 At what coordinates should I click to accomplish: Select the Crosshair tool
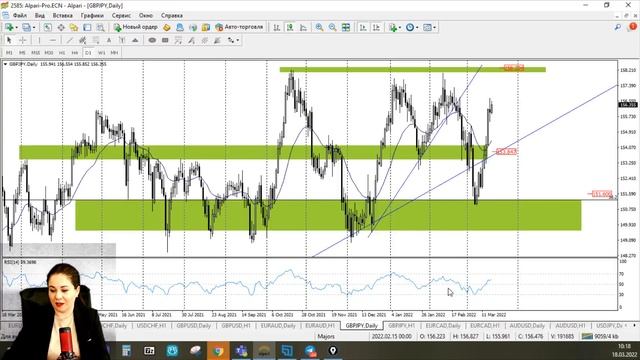[22, 40]
